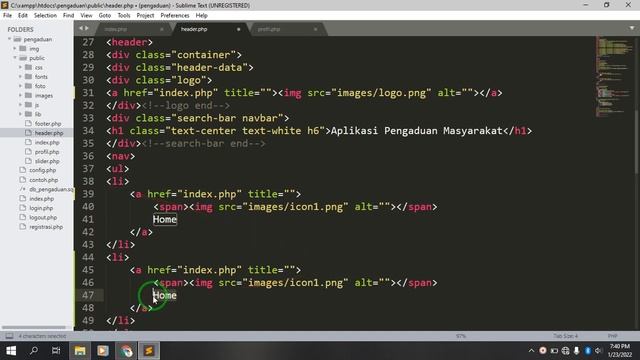This screenshot has width=640, height=360.
Task: Expand the images folder arrow
Action: coord(20,95)
